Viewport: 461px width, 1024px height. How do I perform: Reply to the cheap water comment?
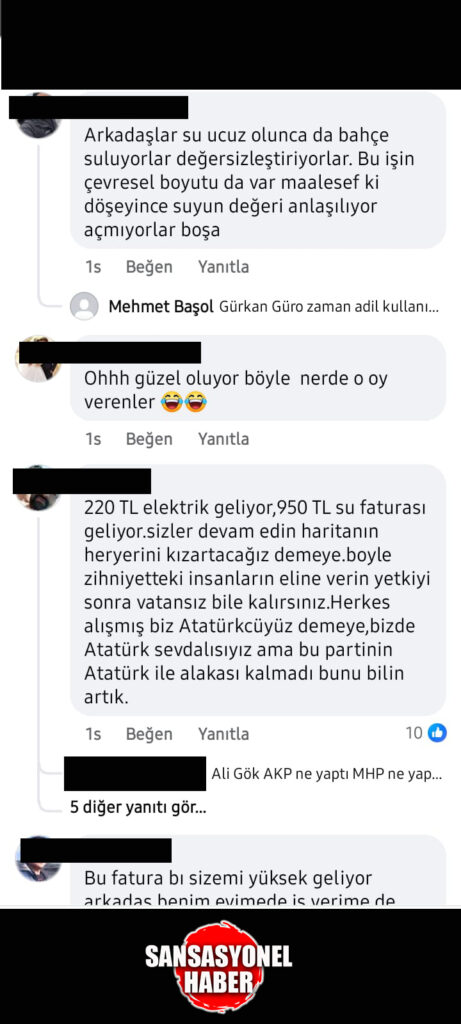pyautogui.click(x=223, y=267)
